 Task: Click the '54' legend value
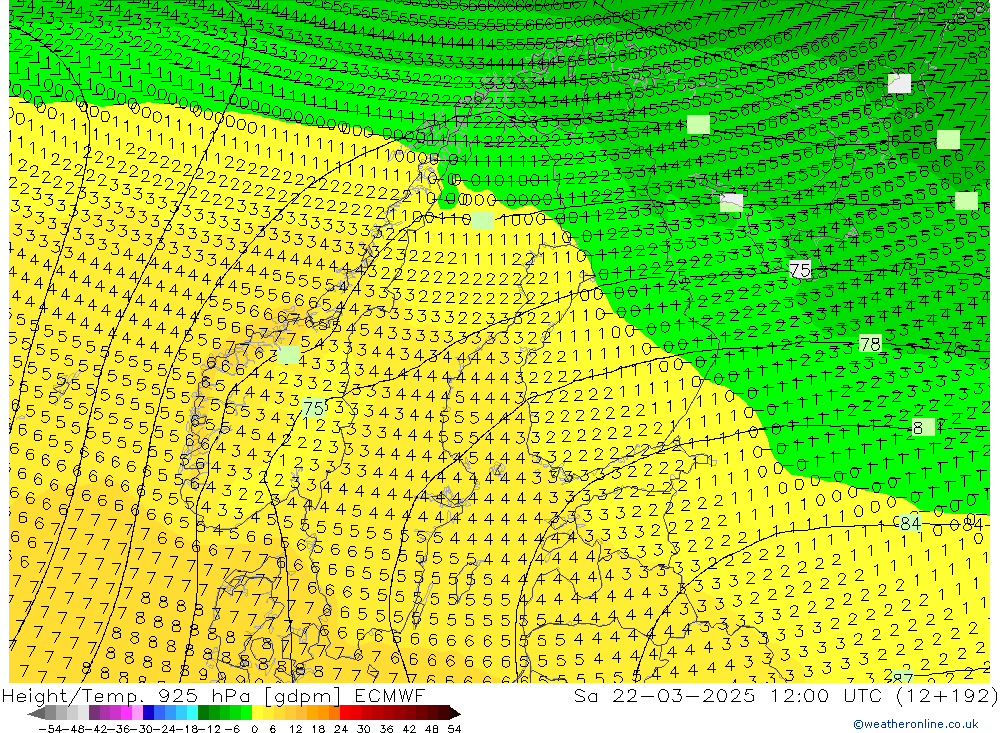[454, 729]
